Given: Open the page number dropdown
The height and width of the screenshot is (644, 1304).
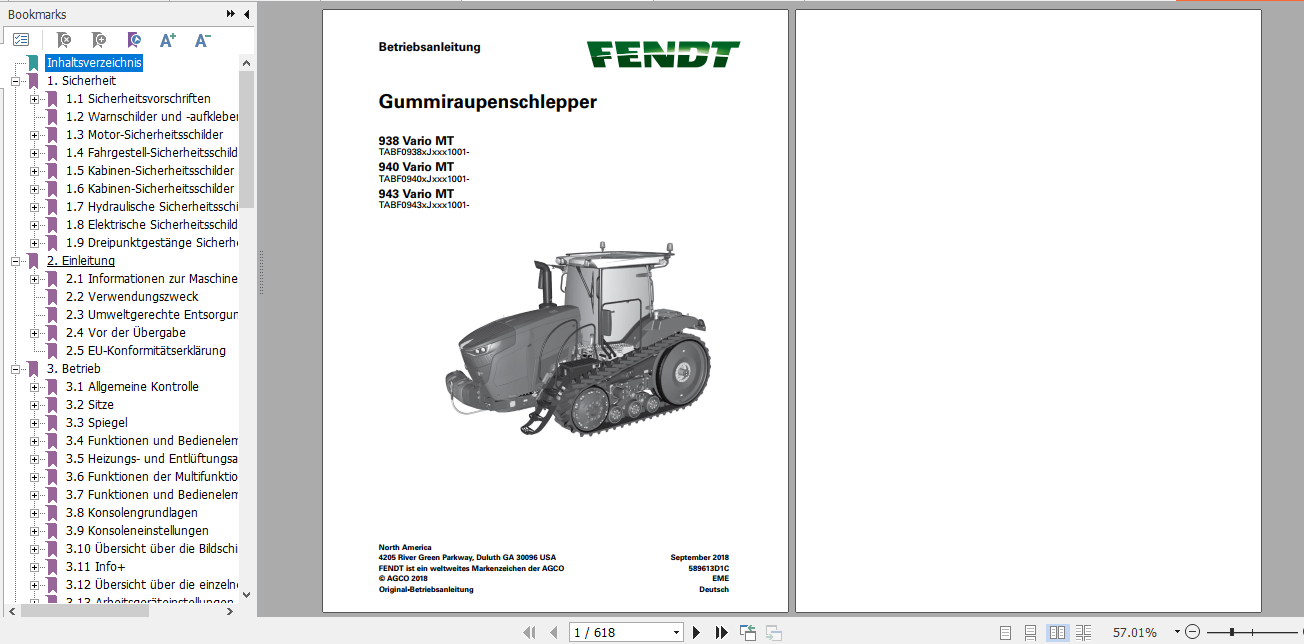Looking at the screenshot, I should pos(676,632).
